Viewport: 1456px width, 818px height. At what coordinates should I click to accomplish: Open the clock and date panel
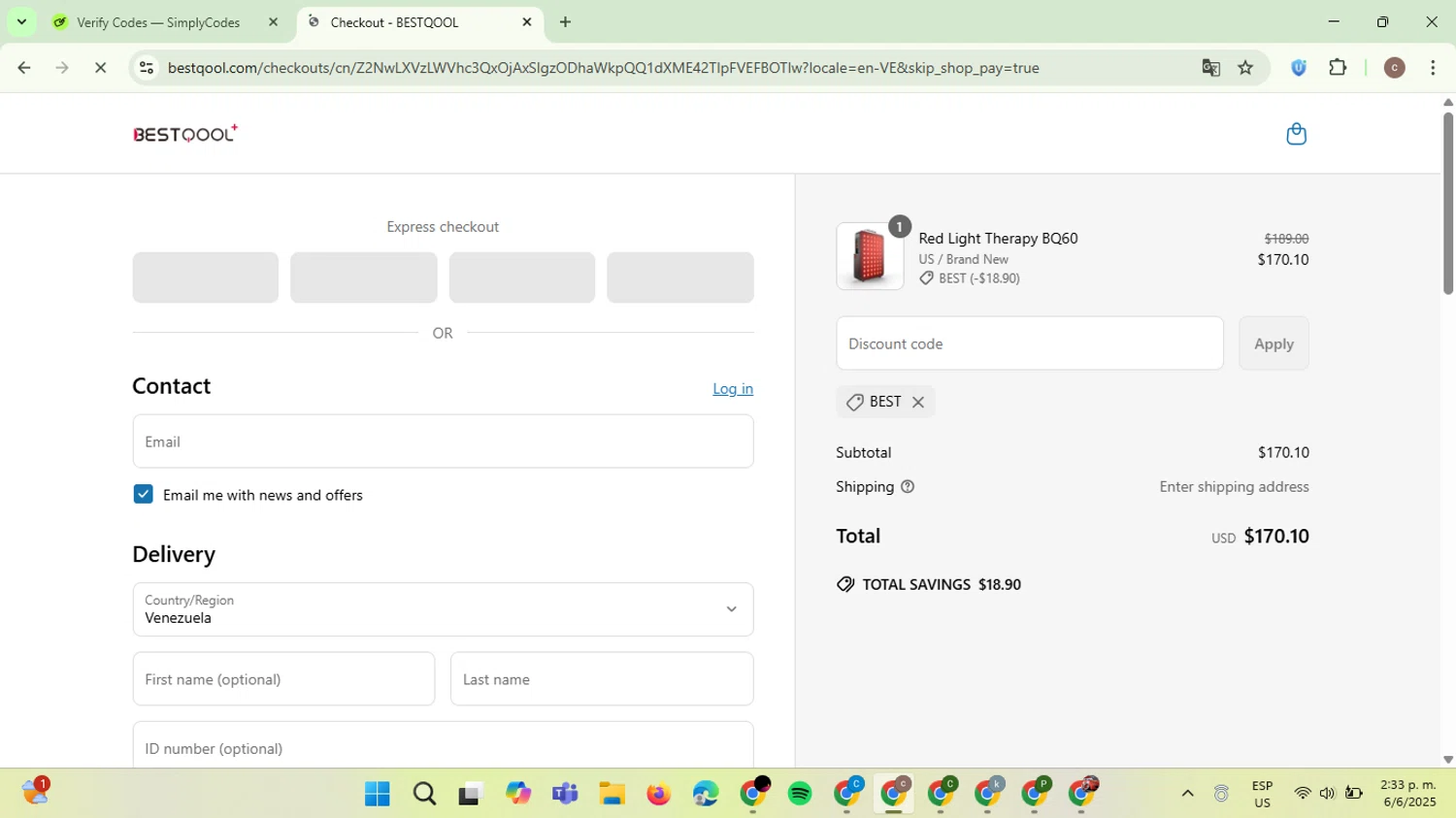(1407, 794)
